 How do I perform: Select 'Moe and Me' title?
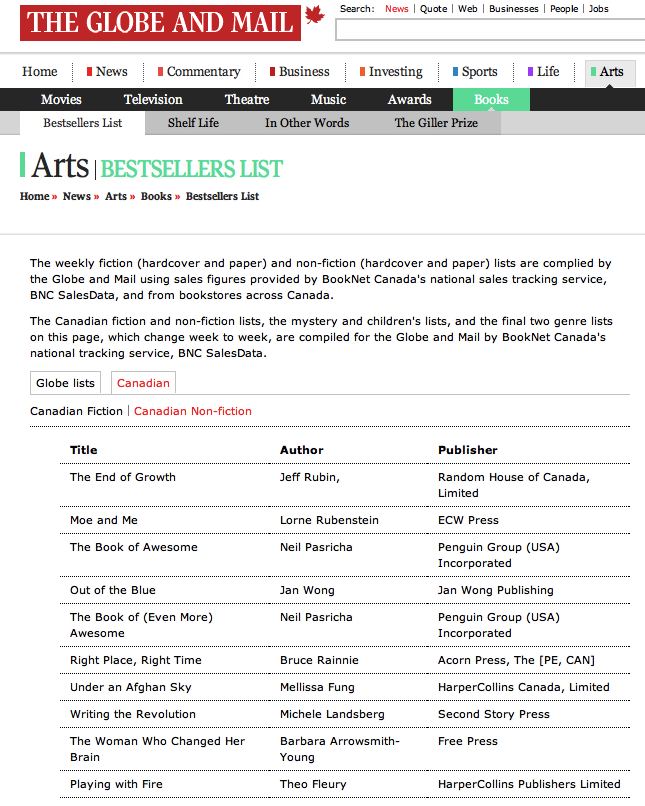coord(104,520)
